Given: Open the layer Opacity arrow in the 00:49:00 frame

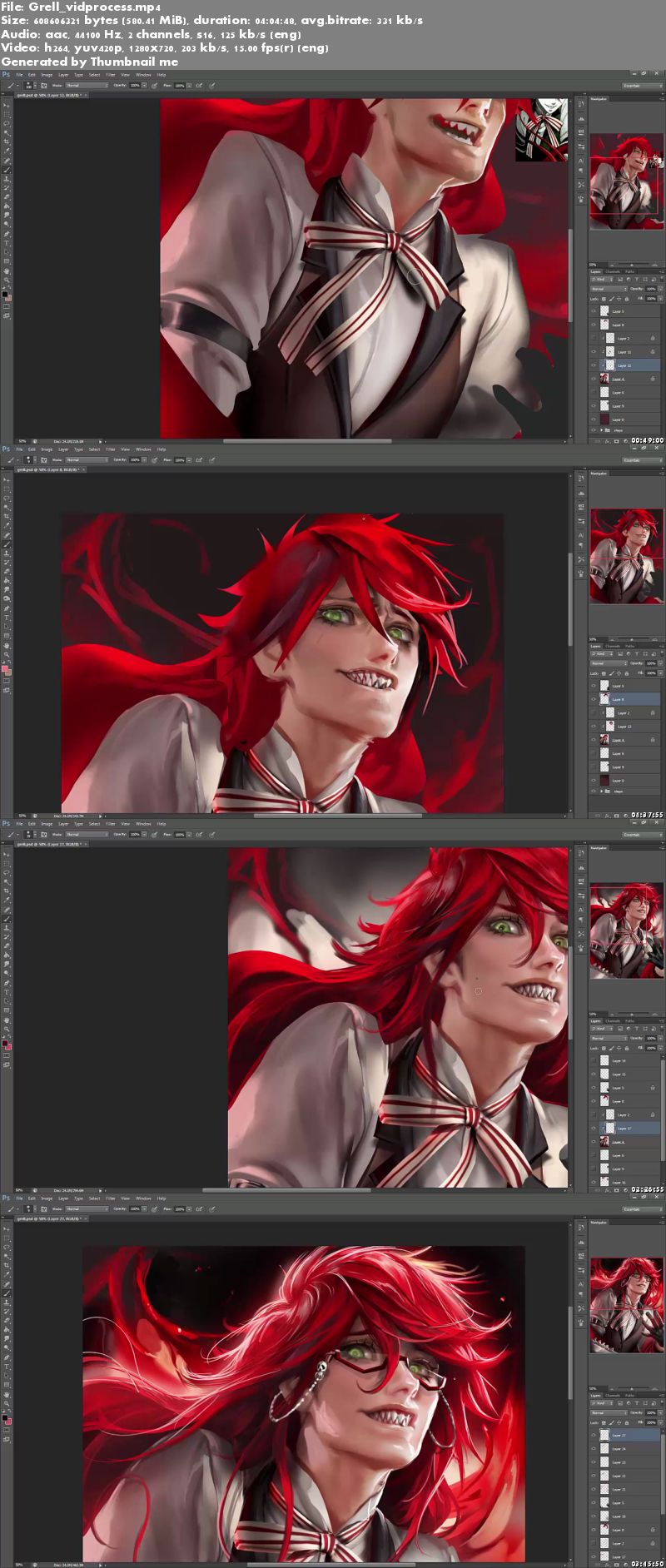Looking at the screenshot, I should (661, 289).
